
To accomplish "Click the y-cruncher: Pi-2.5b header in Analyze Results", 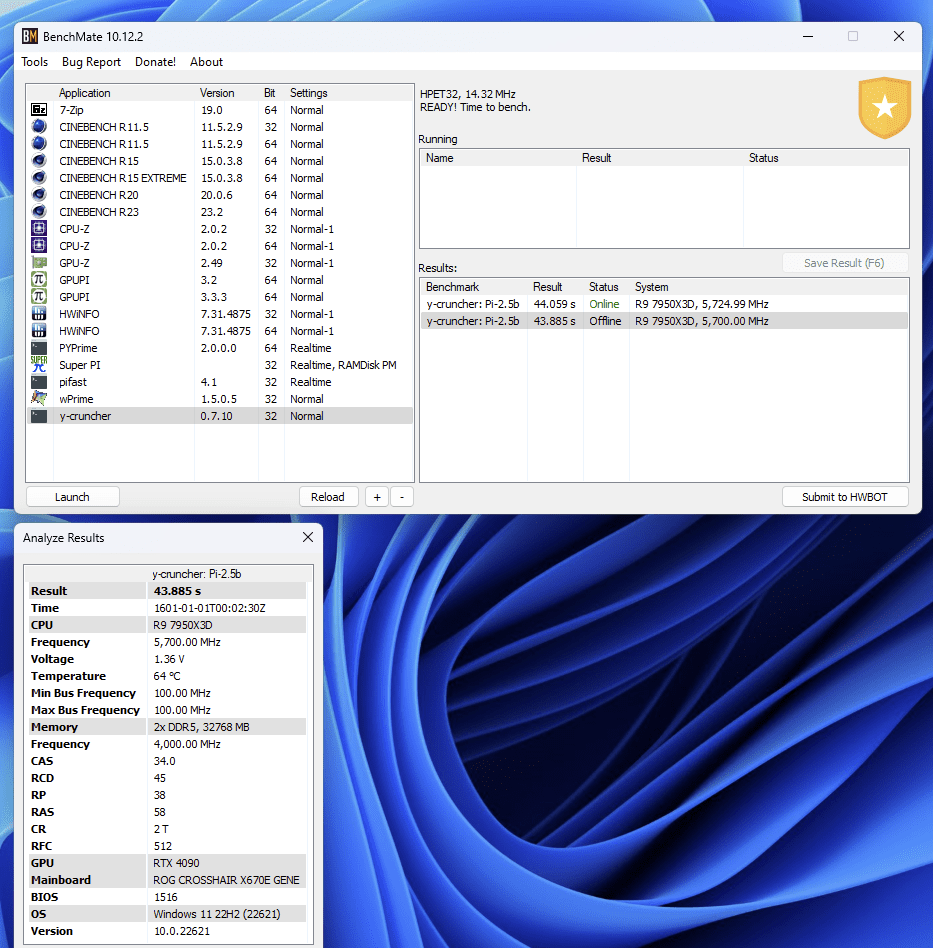I will click(x=197, y=574).
